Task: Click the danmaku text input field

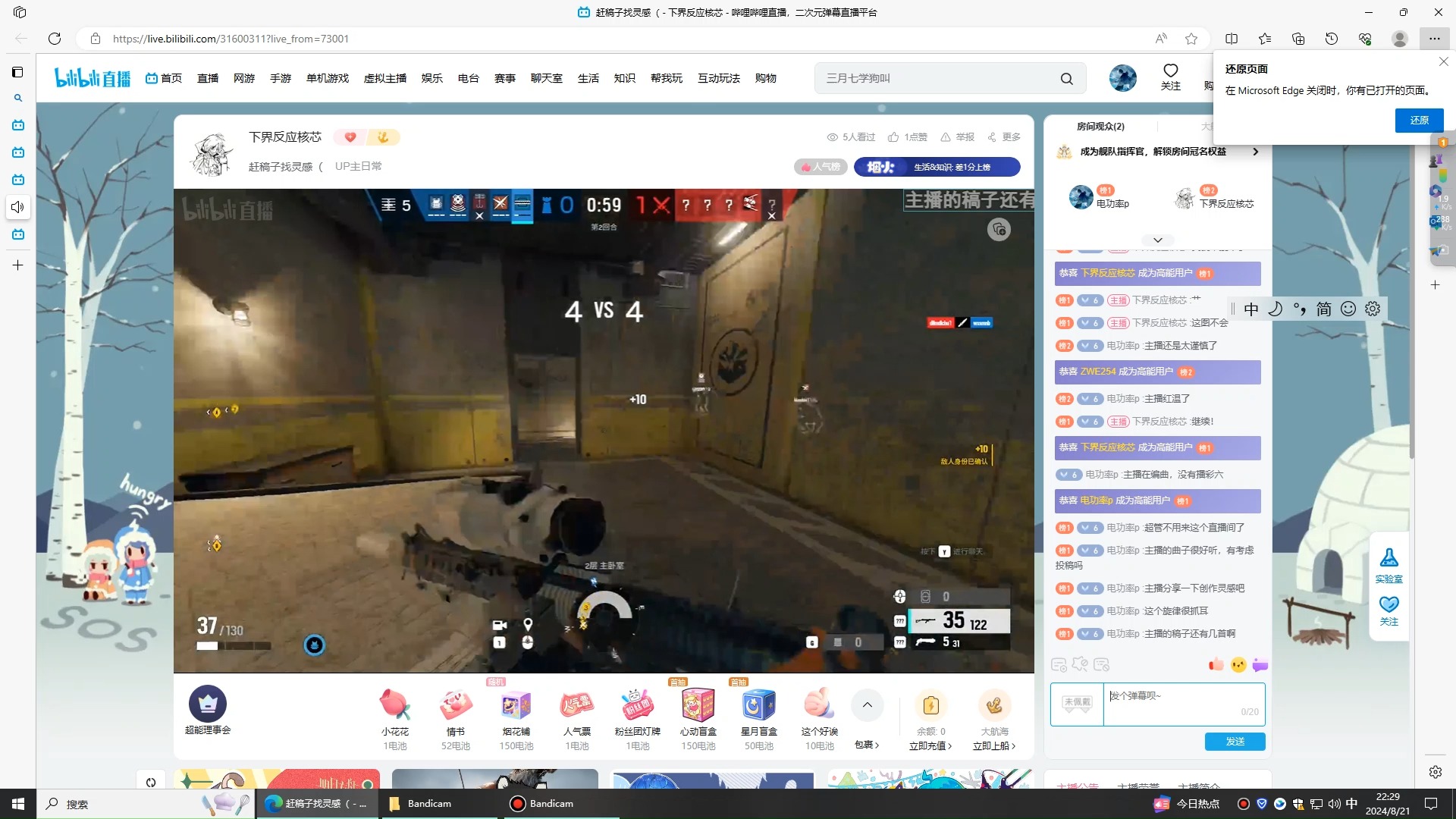Action: pos(1184,704)
